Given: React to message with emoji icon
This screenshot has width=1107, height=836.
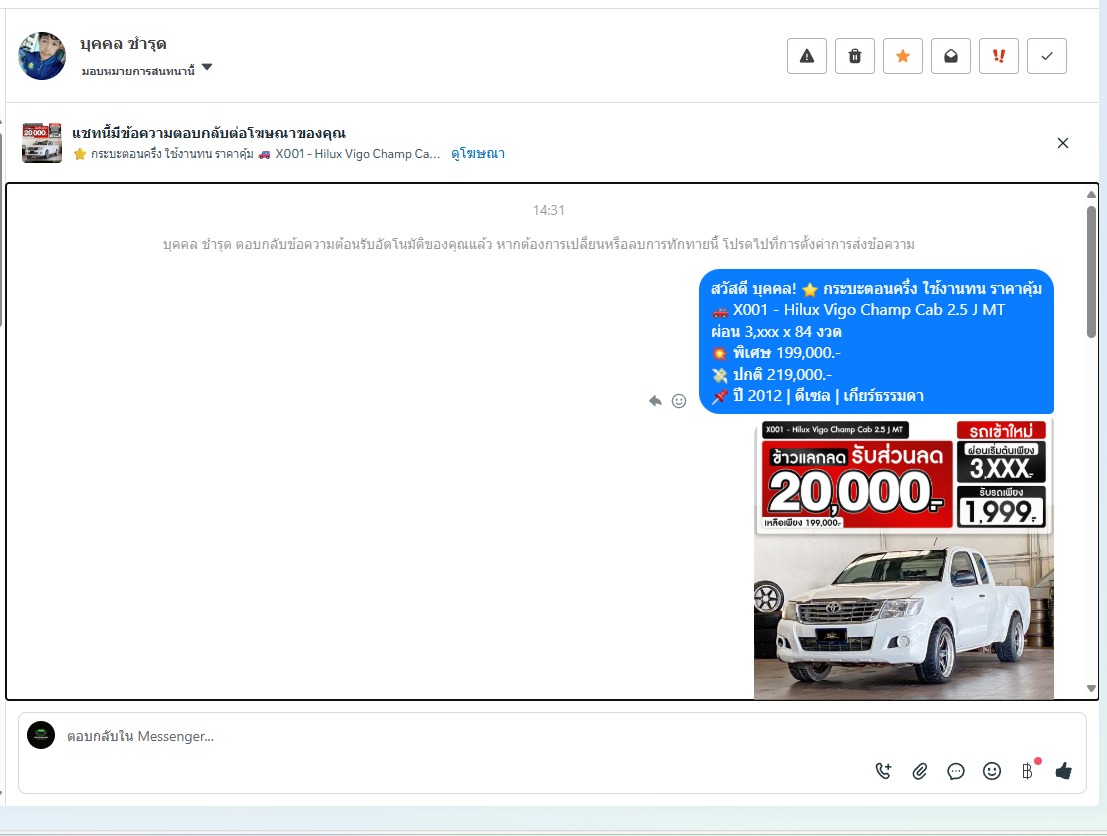Looking at the screenshot, I should click(678, 401).
